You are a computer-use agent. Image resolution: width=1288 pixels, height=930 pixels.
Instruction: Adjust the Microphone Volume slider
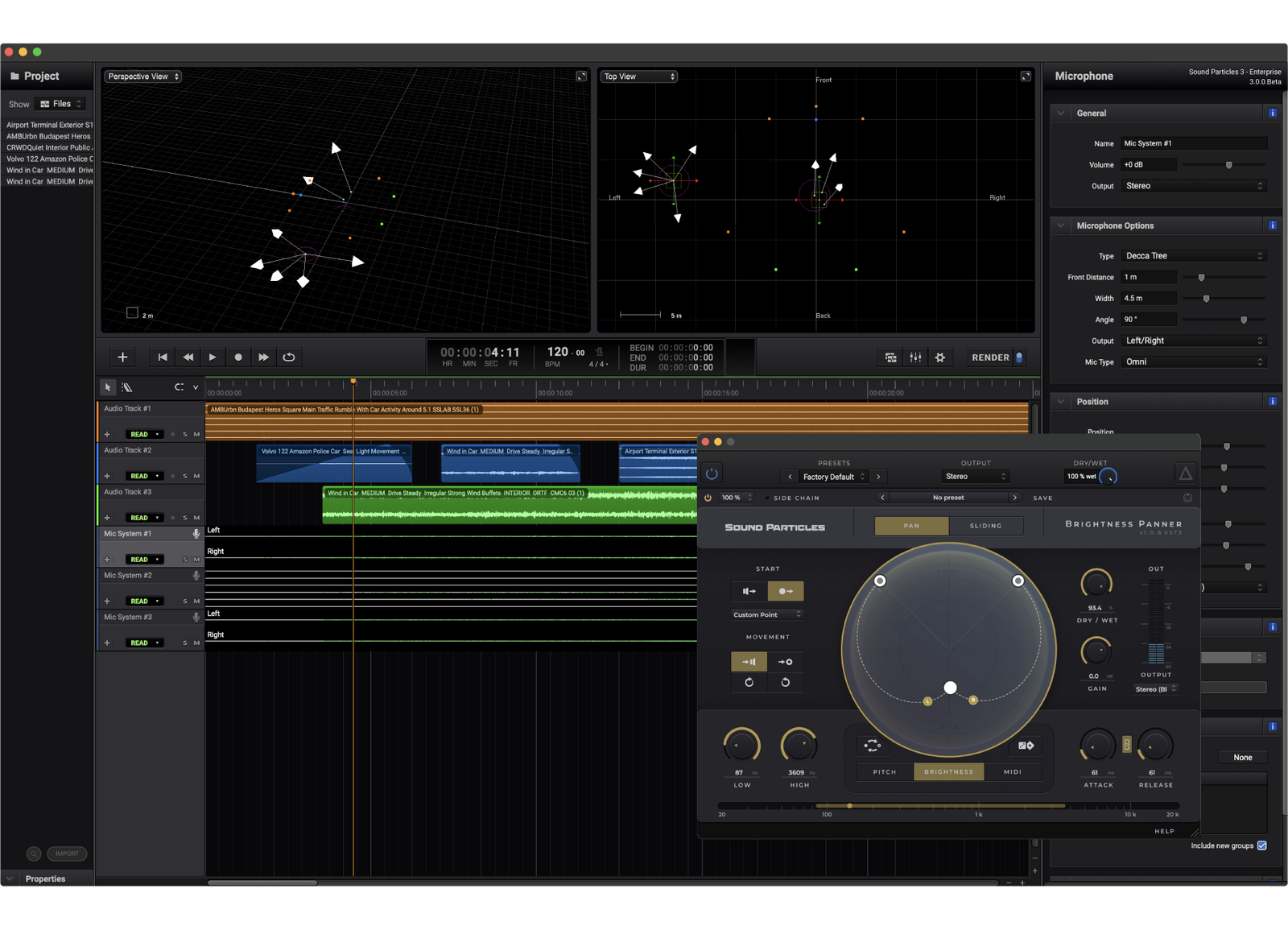point(1228,165)
